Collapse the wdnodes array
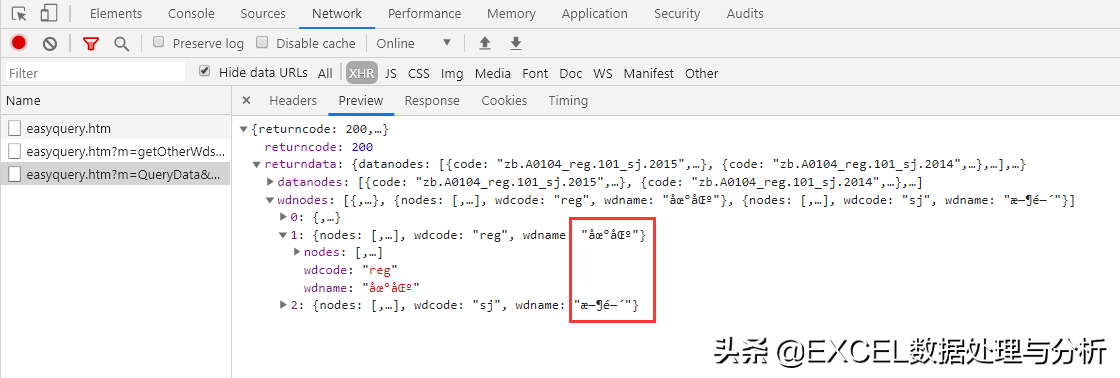 [x=270, y=200]
